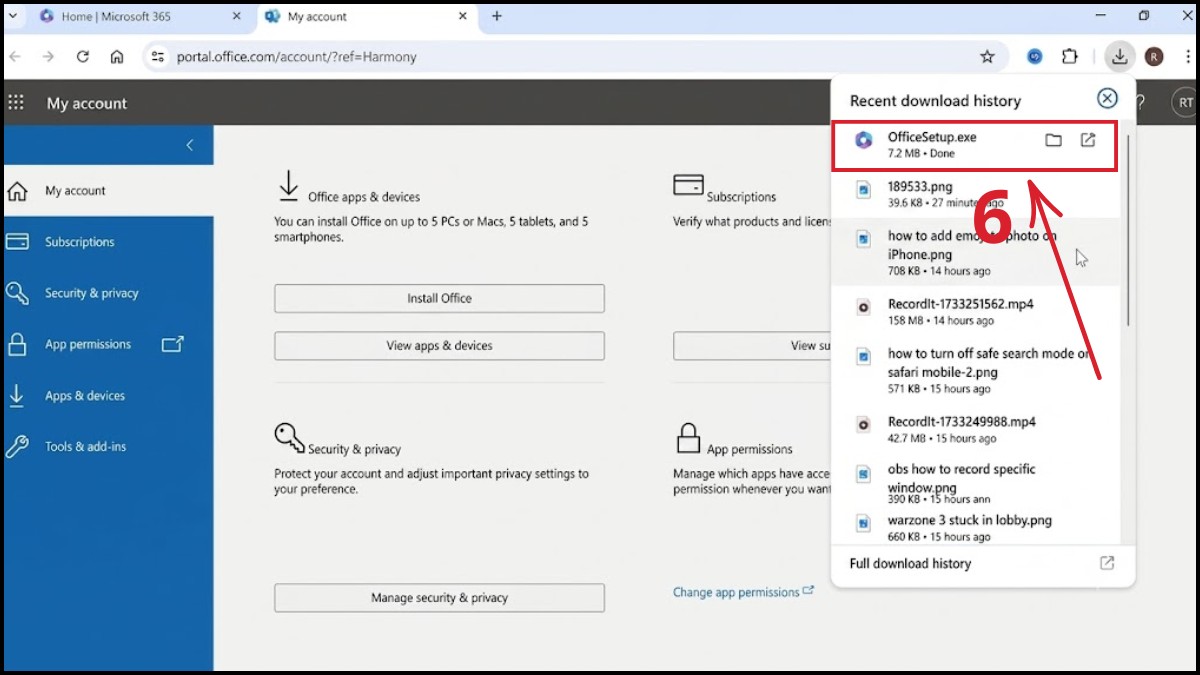Viewport: 1200px width, 675px height.
Task: Click the Office apps & devices download icon
Action: pos(288,186)
